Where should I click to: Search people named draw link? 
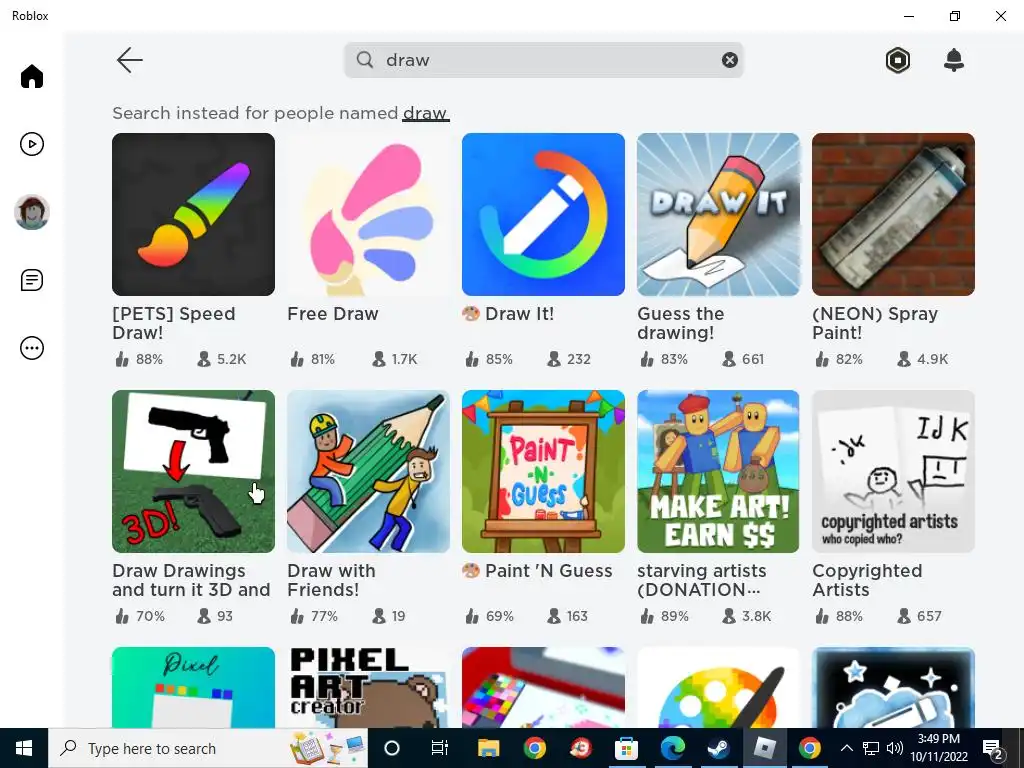425,113
